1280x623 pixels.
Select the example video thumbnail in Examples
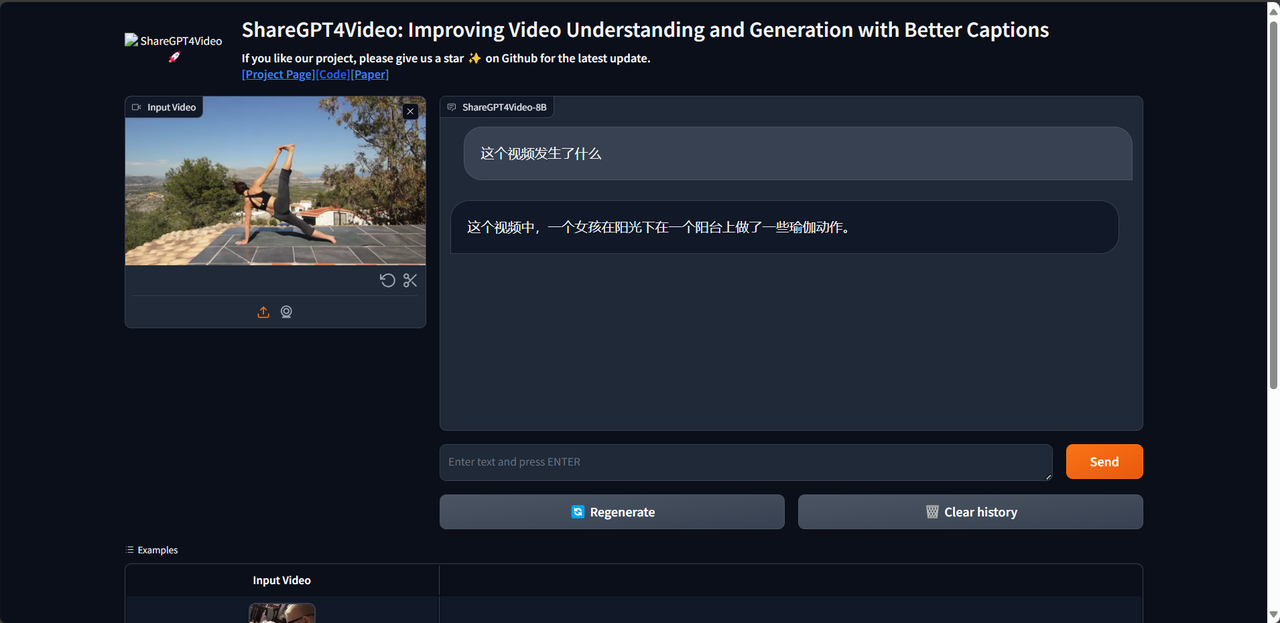click(282, 613)
